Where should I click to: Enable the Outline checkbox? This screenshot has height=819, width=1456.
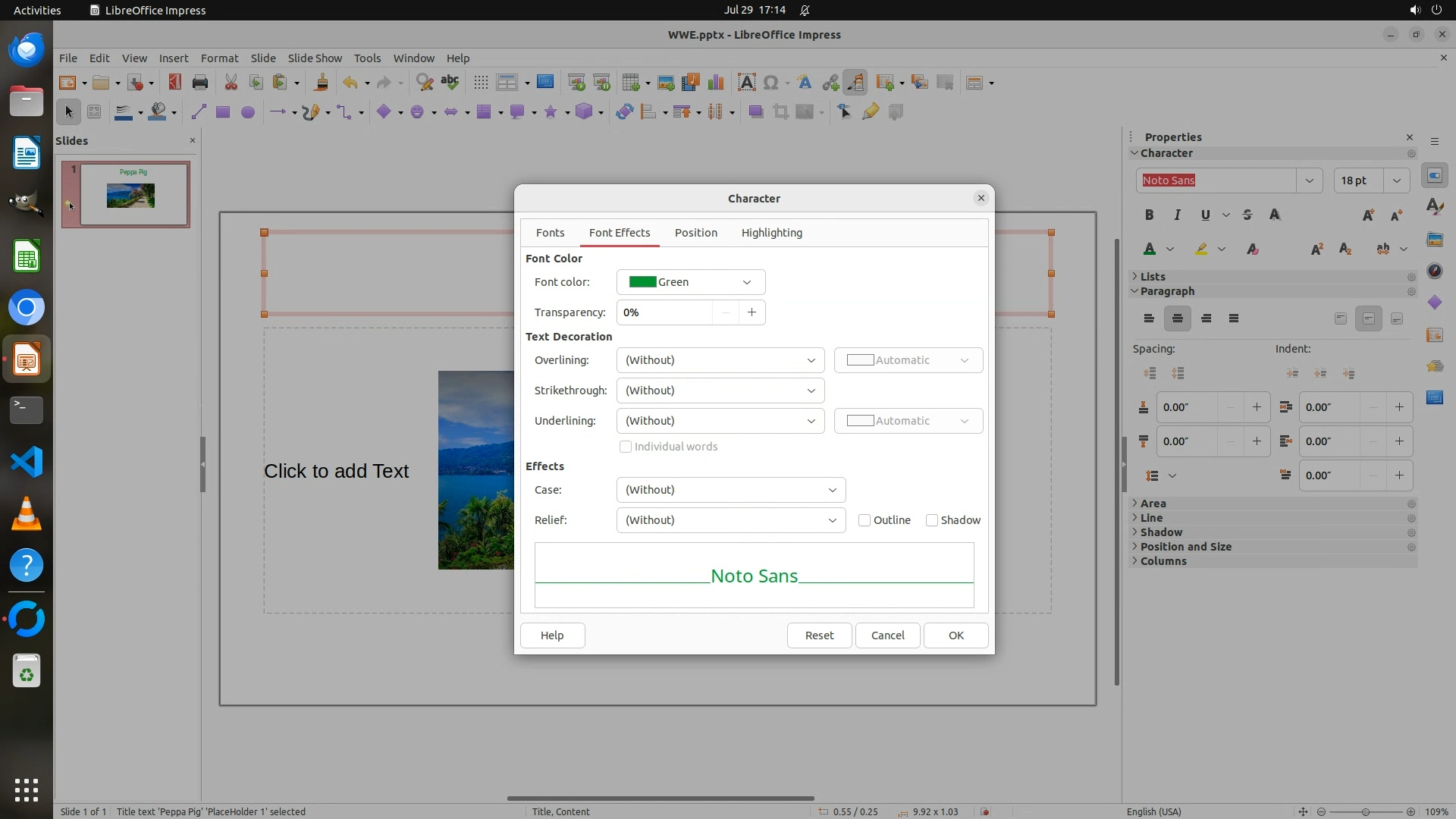(864, 520)
